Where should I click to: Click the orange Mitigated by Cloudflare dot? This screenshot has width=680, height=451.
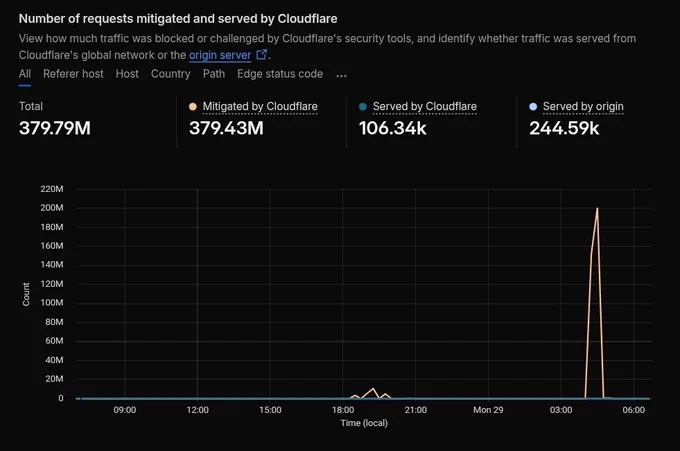pyautogui.click(x=193, y=107)
